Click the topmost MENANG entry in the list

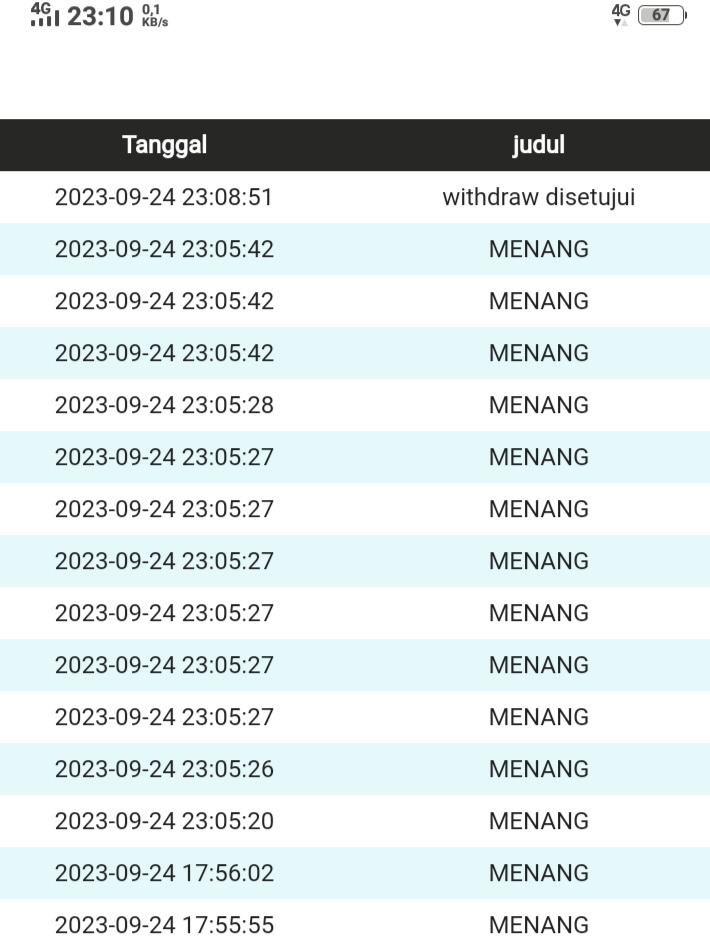[538, 250]
